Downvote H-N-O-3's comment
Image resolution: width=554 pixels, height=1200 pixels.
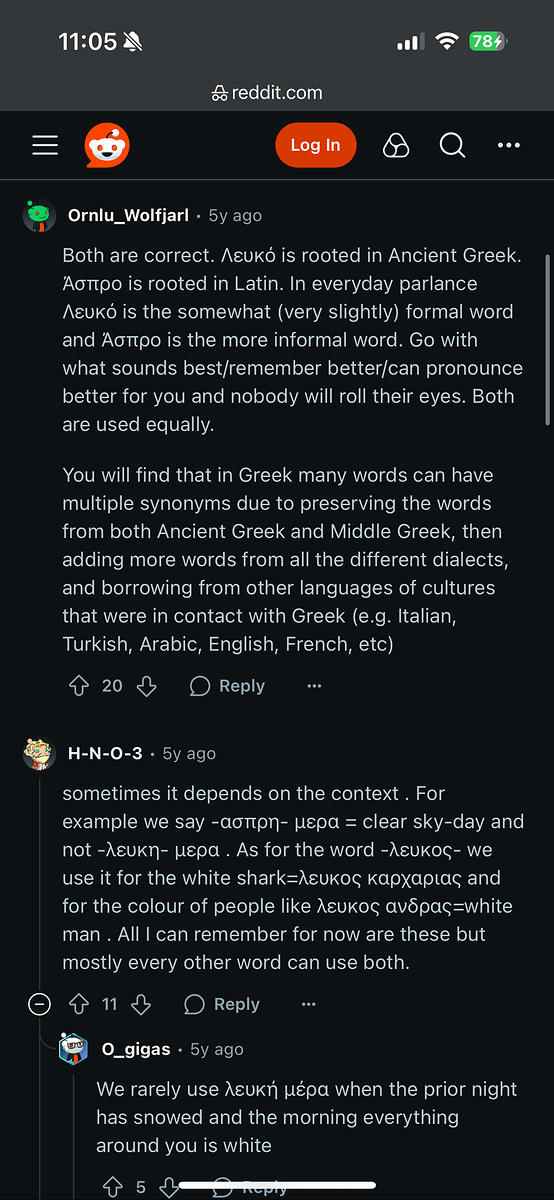tap(141, 1004)
